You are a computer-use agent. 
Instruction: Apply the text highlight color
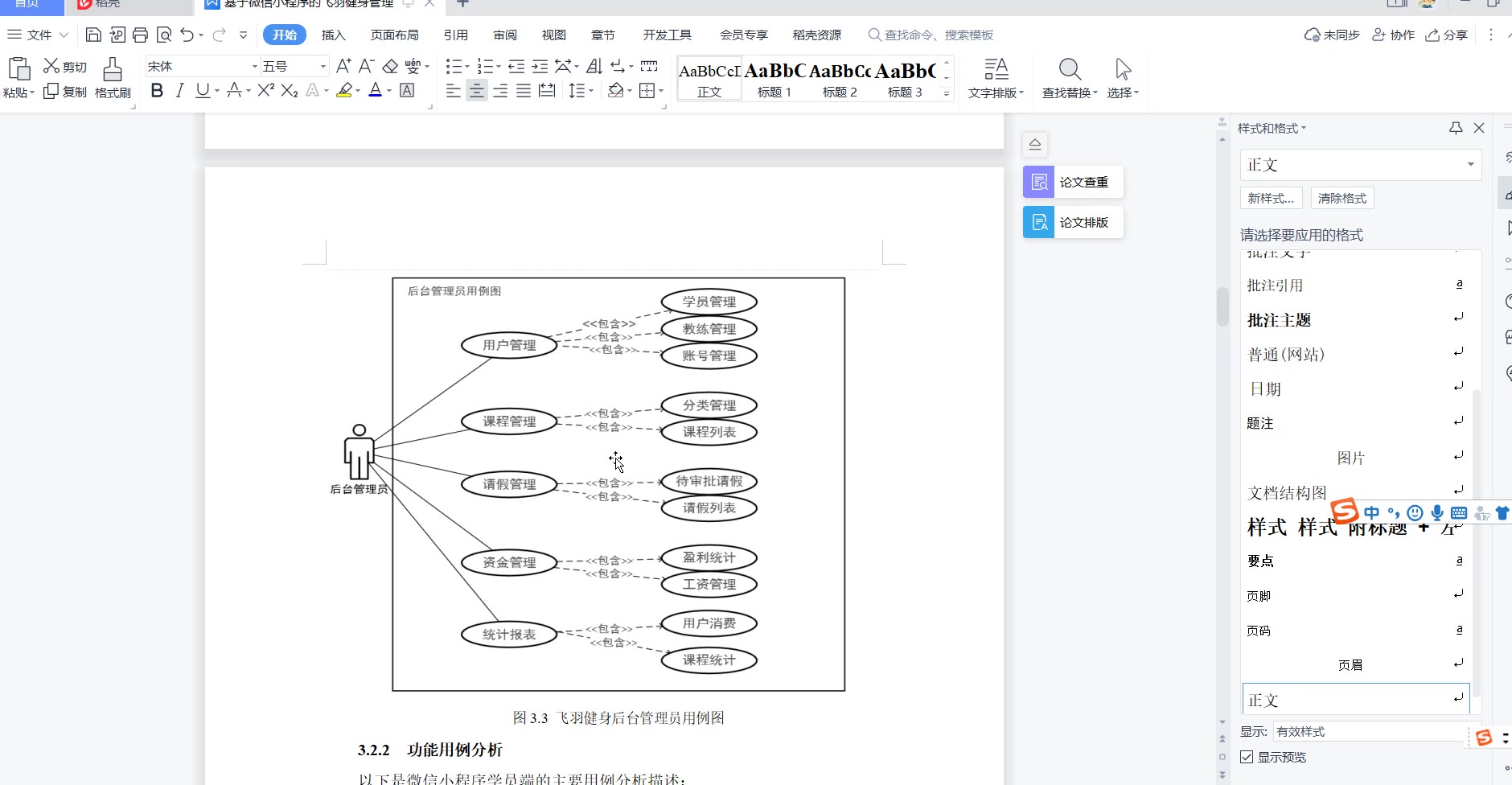point(345,91)
